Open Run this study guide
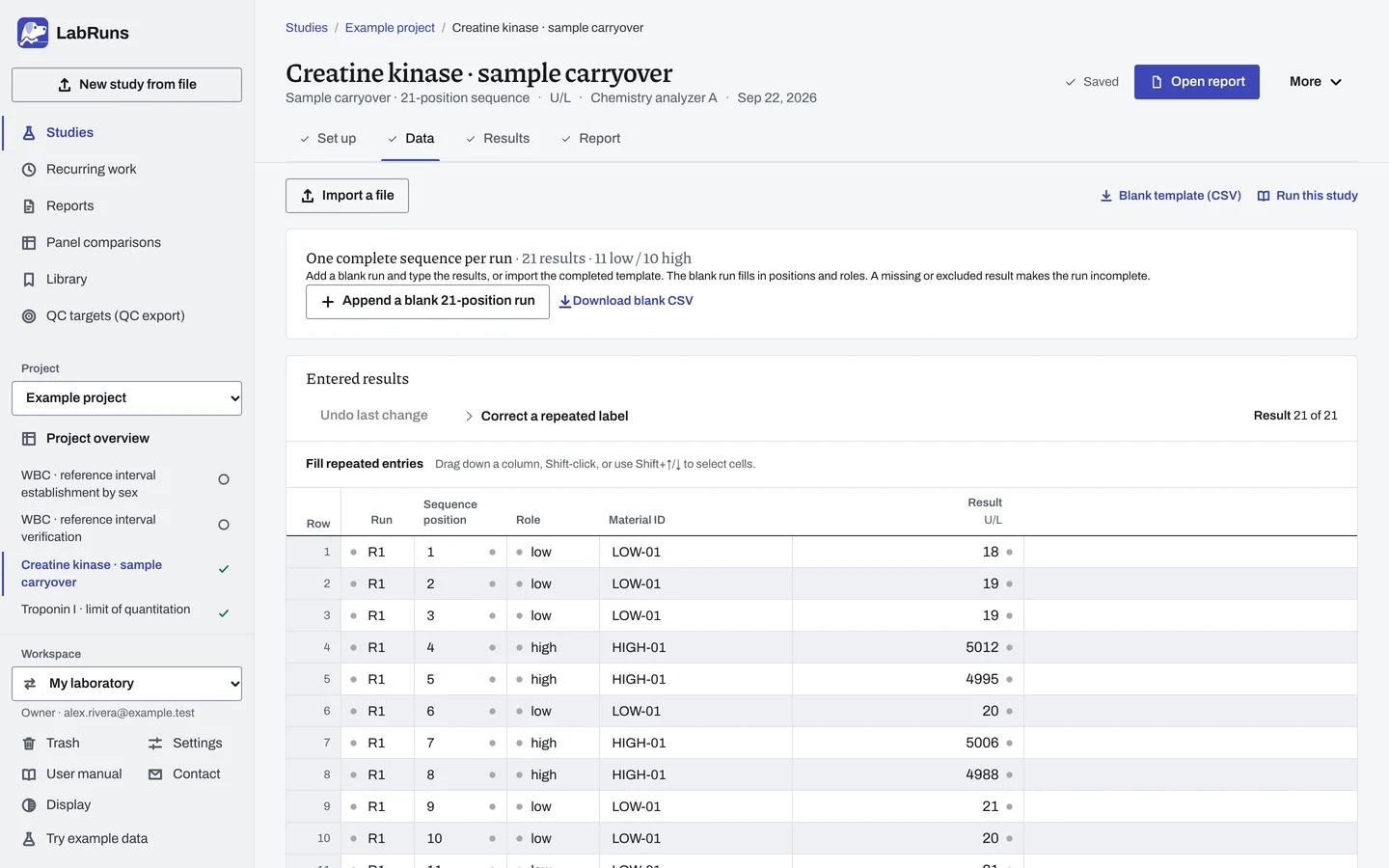This screenshot has height=868, width=1389. (1307, 196)
